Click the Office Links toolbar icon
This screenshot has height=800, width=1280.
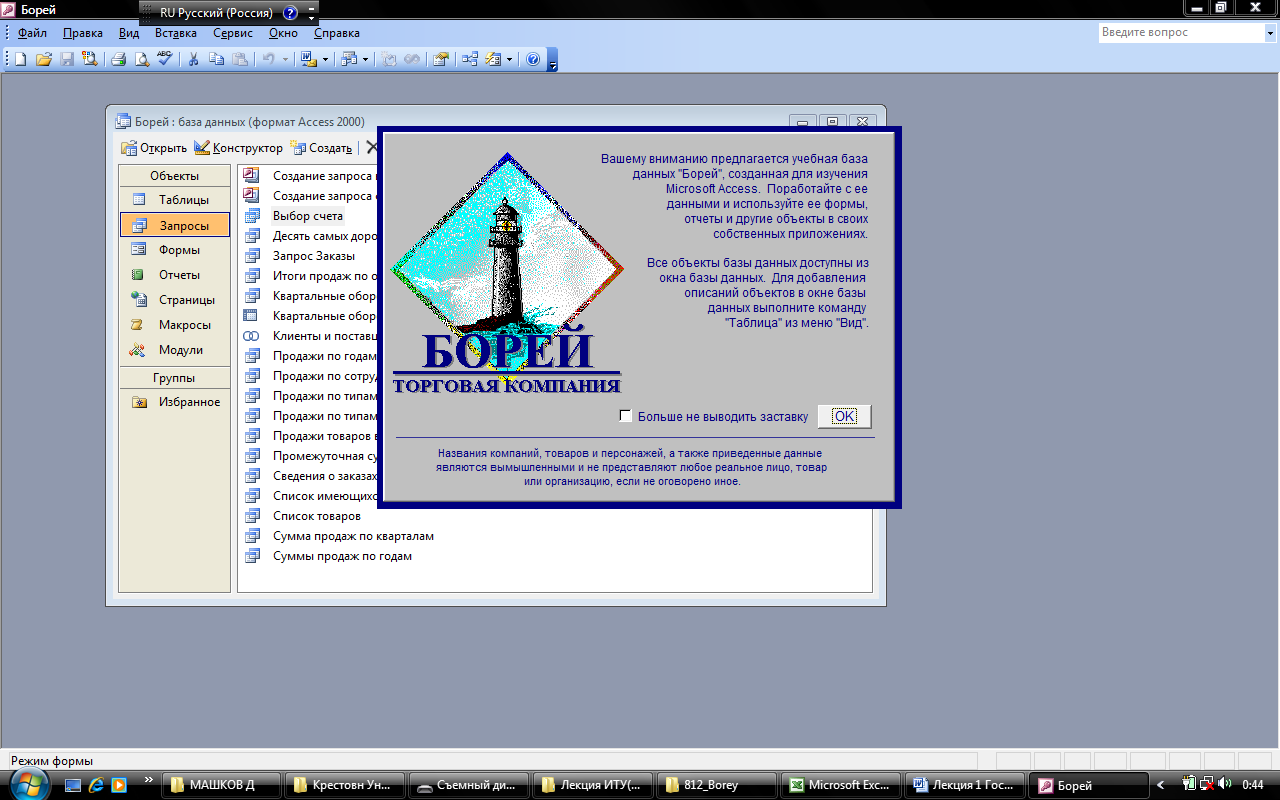coord(308,59)
